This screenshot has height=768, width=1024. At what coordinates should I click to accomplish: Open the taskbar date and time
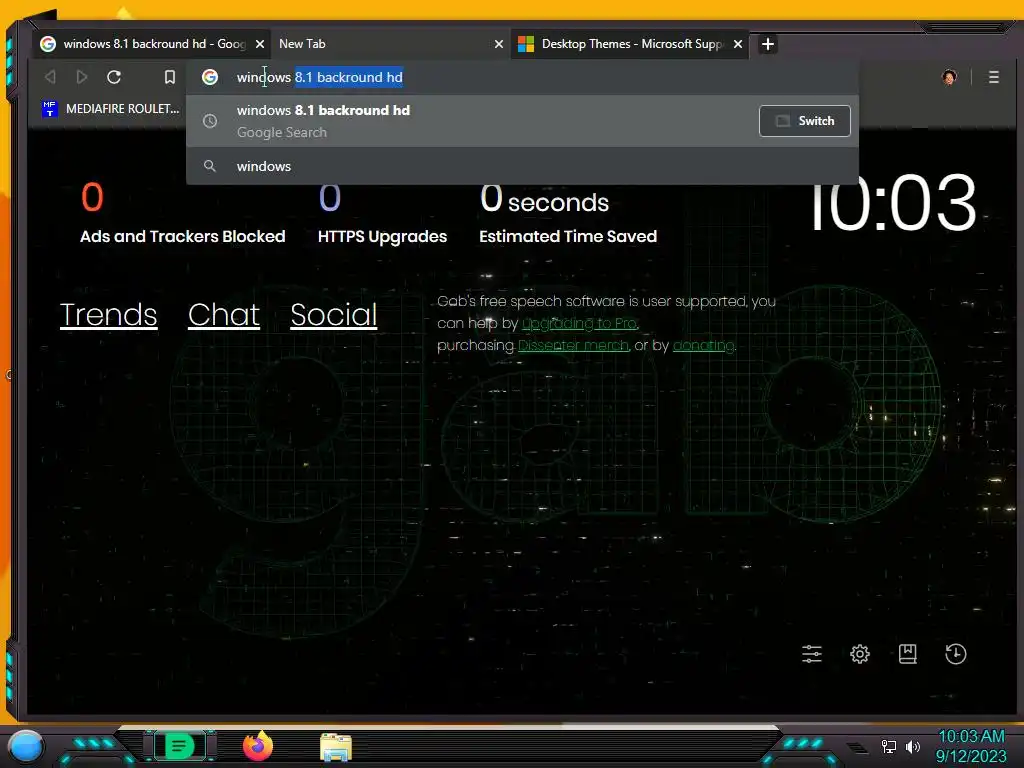click(x=971, y=746)
